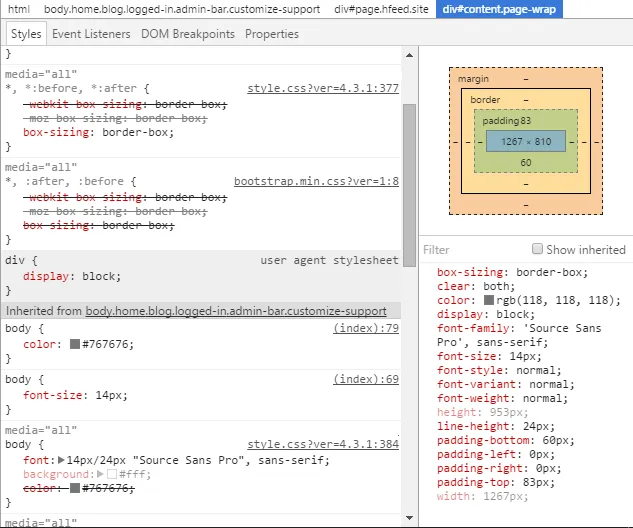Click the scroll up arrow of styles pane
Screen dimensions: 633x528
[x=409, y=55]
